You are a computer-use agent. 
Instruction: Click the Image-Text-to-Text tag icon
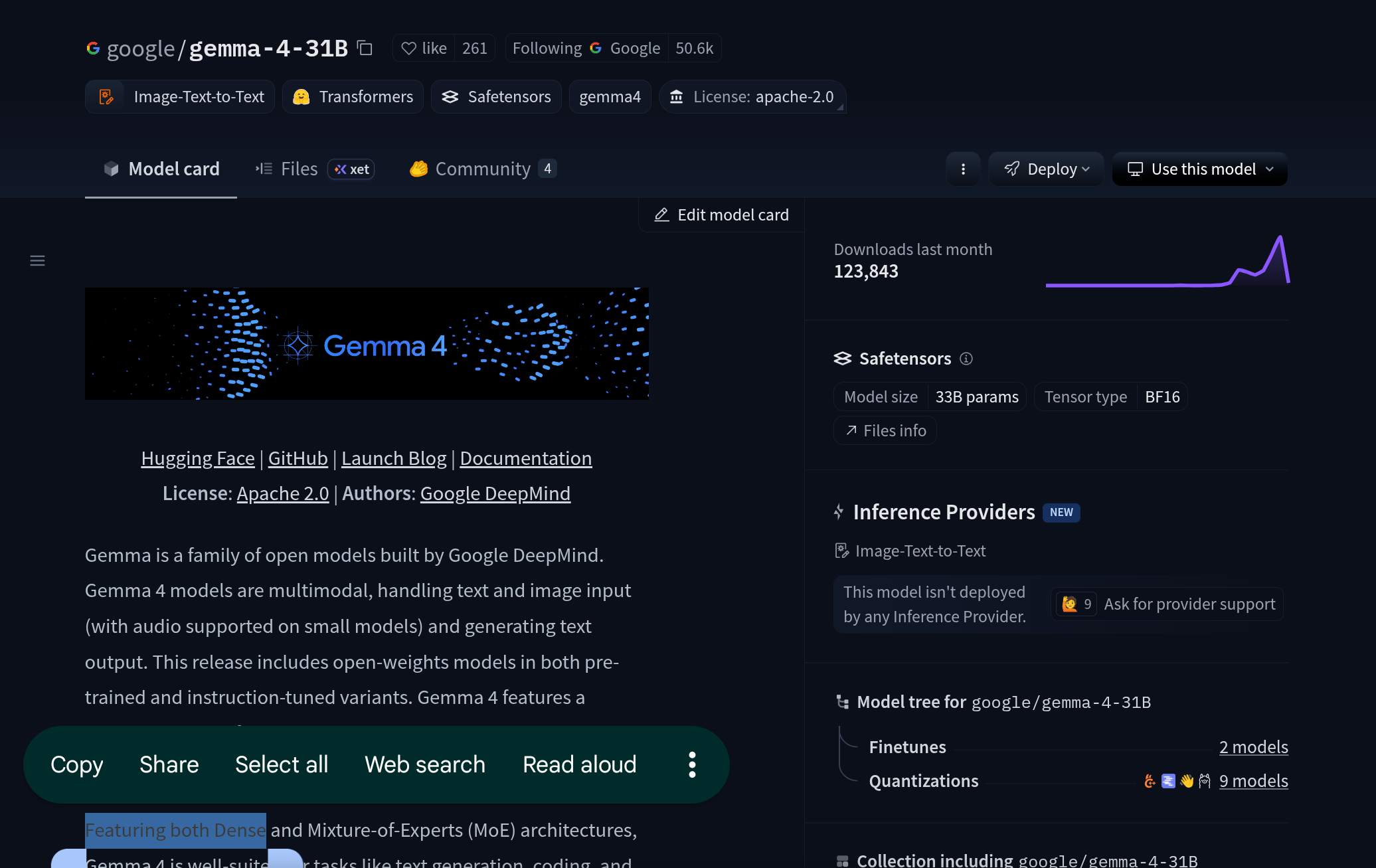(x=106, y=97)
